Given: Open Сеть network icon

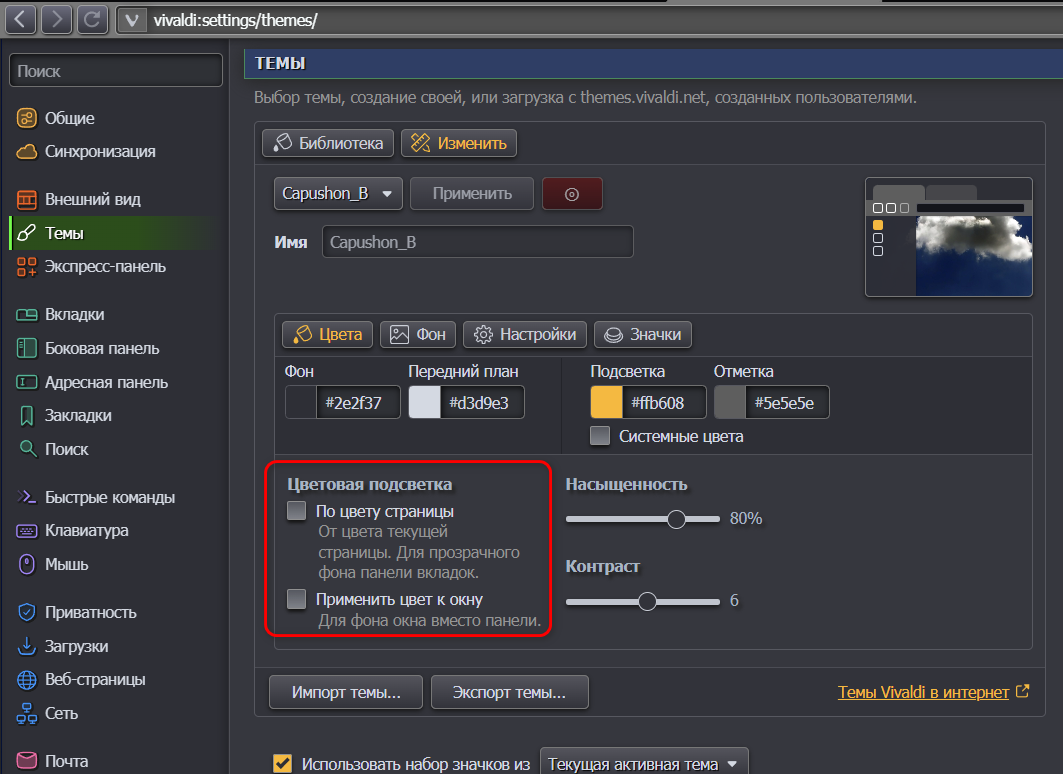Looking at the screenshot, I should (26, 713).
